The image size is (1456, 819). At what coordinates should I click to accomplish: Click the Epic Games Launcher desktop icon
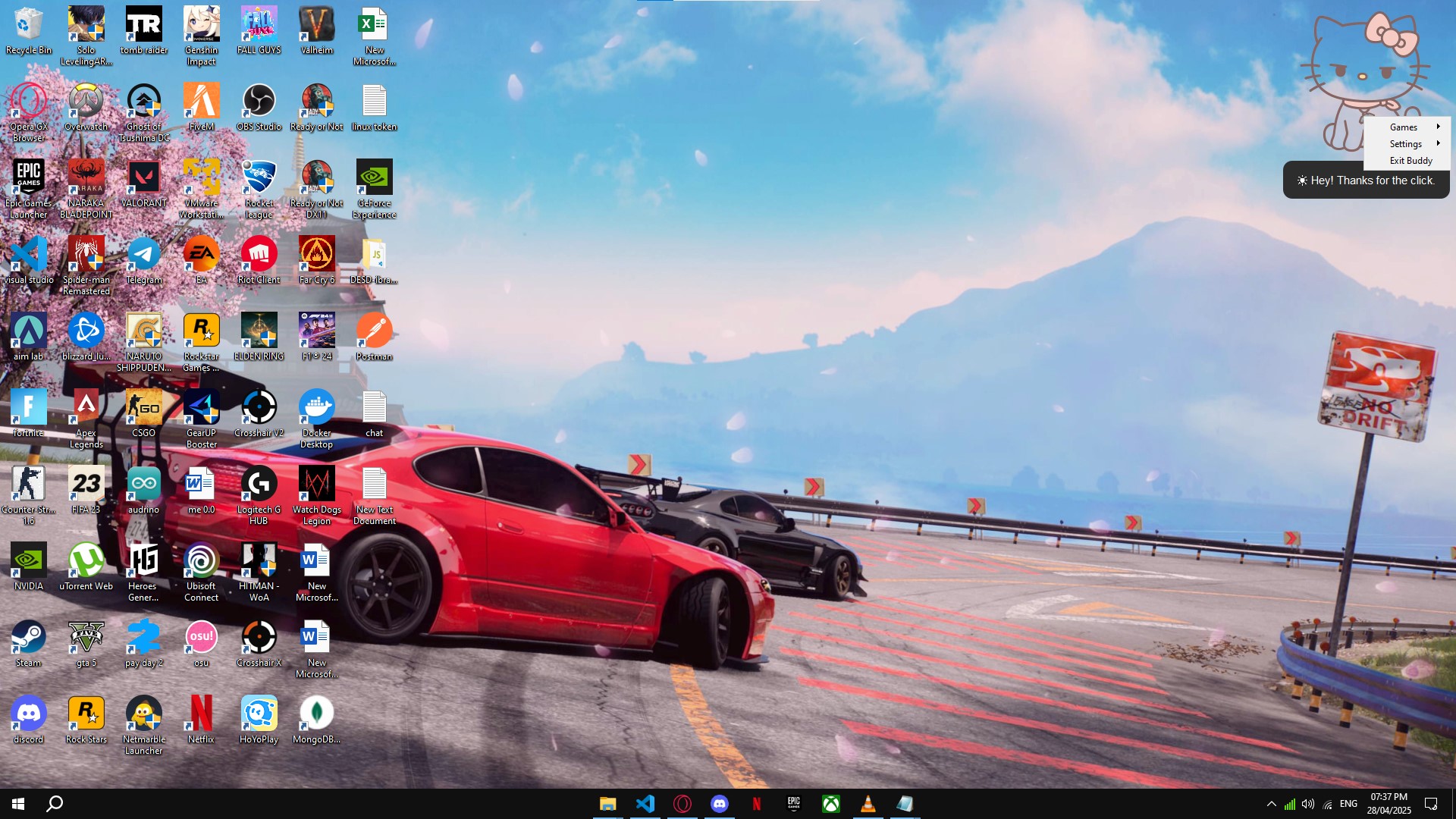(29, 190)
